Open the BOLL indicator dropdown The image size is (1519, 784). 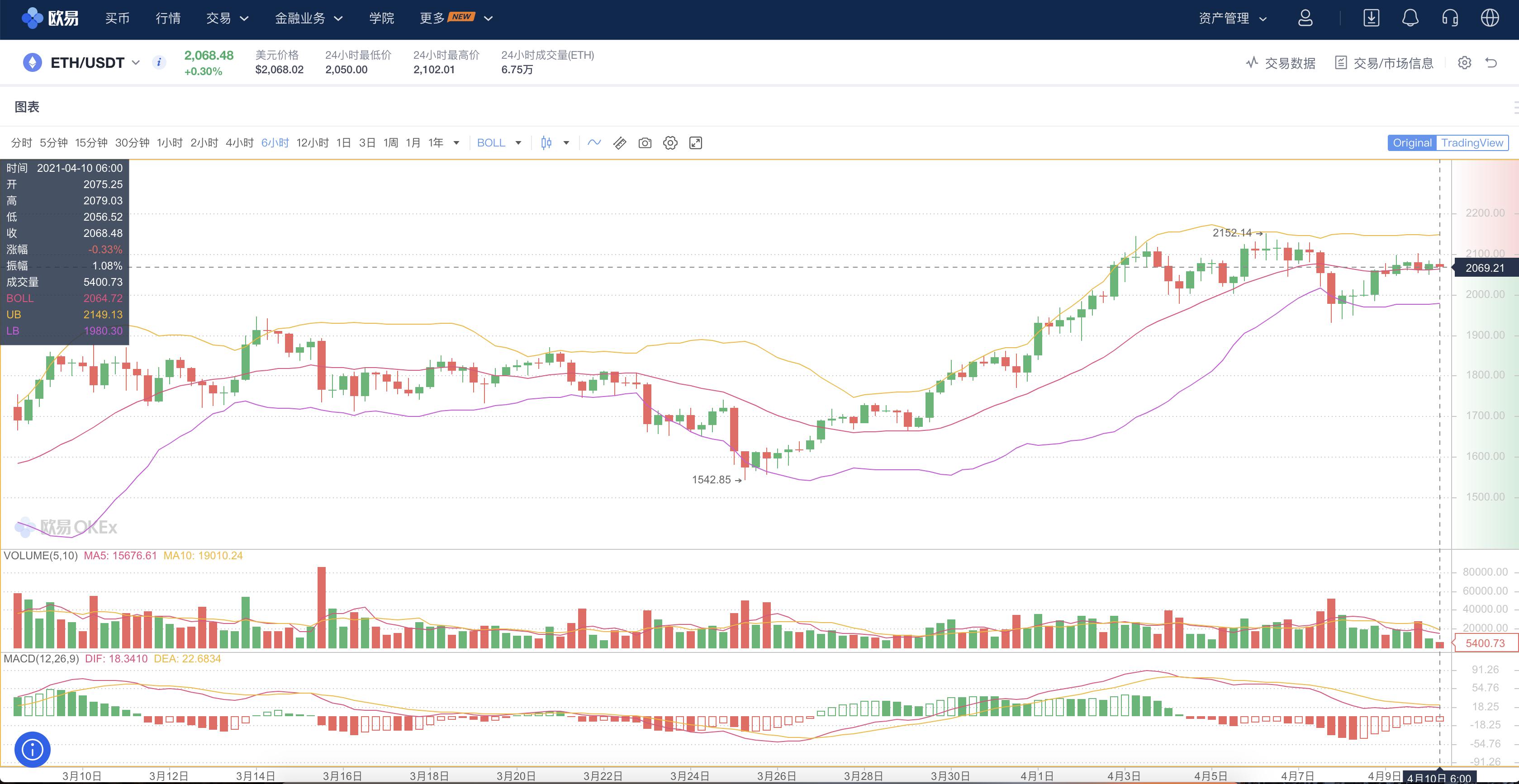(x=499, y=143)
